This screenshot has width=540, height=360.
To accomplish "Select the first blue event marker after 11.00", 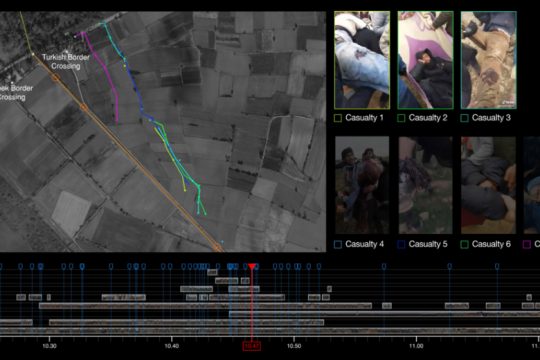I will (x=449, y=266).
